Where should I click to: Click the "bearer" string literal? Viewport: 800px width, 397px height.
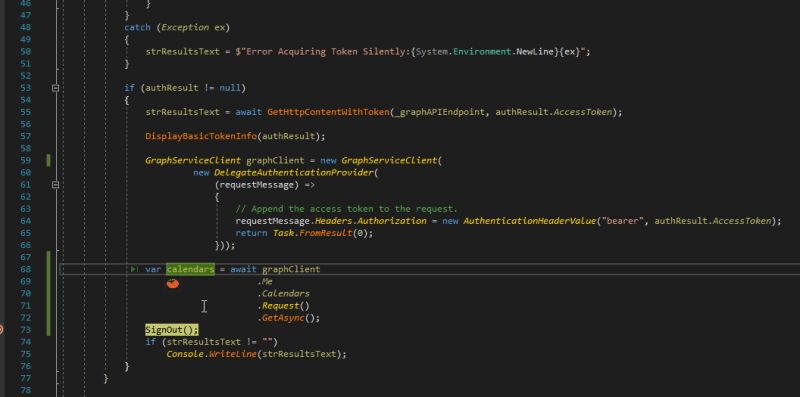click(x=622, y=221)
